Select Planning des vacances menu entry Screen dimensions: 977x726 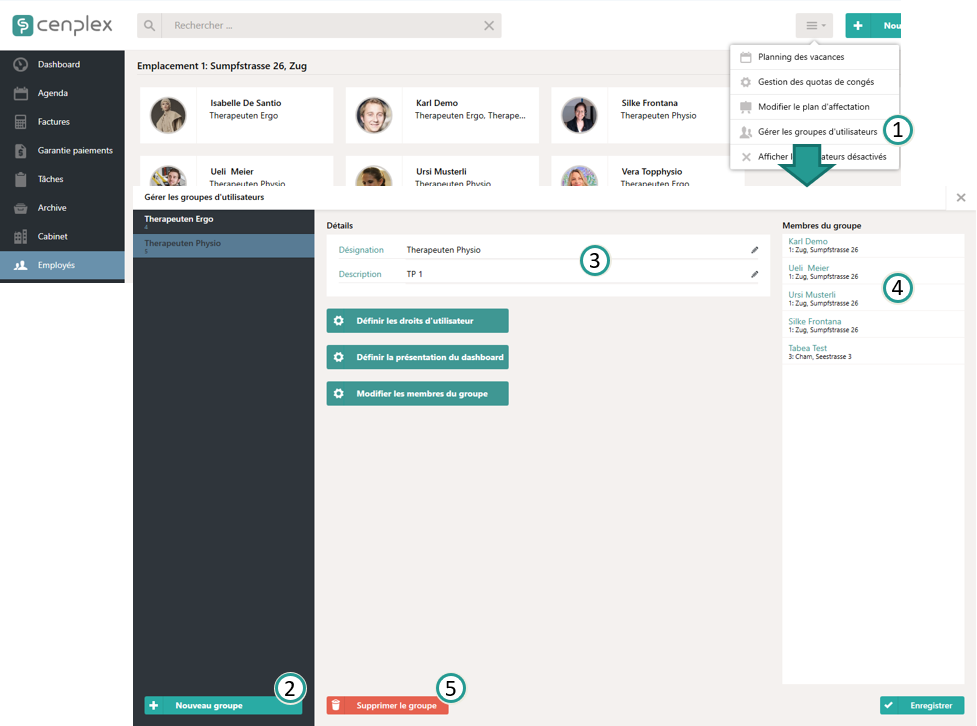pos(801,57)
